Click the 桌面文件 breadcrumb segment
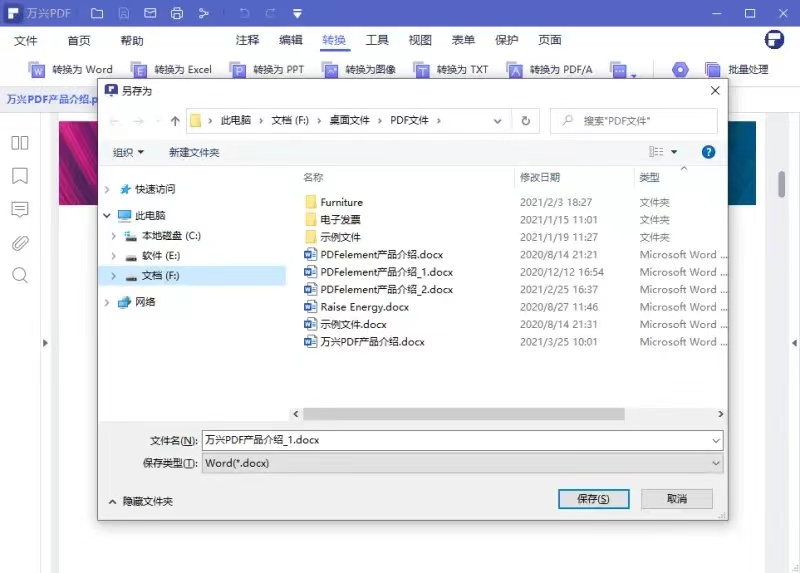 point(349,120)
